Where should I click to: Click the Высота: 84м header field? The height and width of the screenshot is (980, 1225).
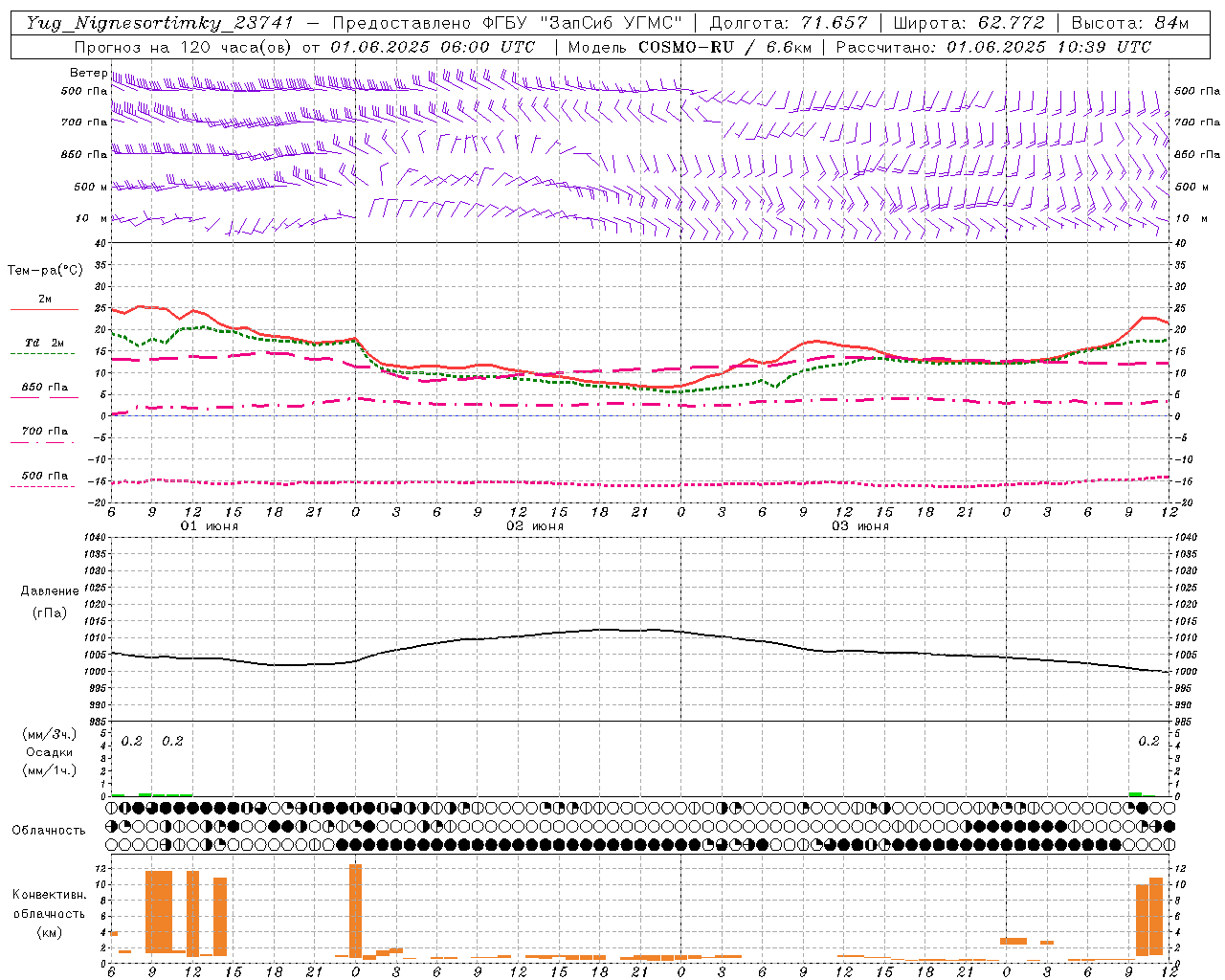(x=1130, y=23)
